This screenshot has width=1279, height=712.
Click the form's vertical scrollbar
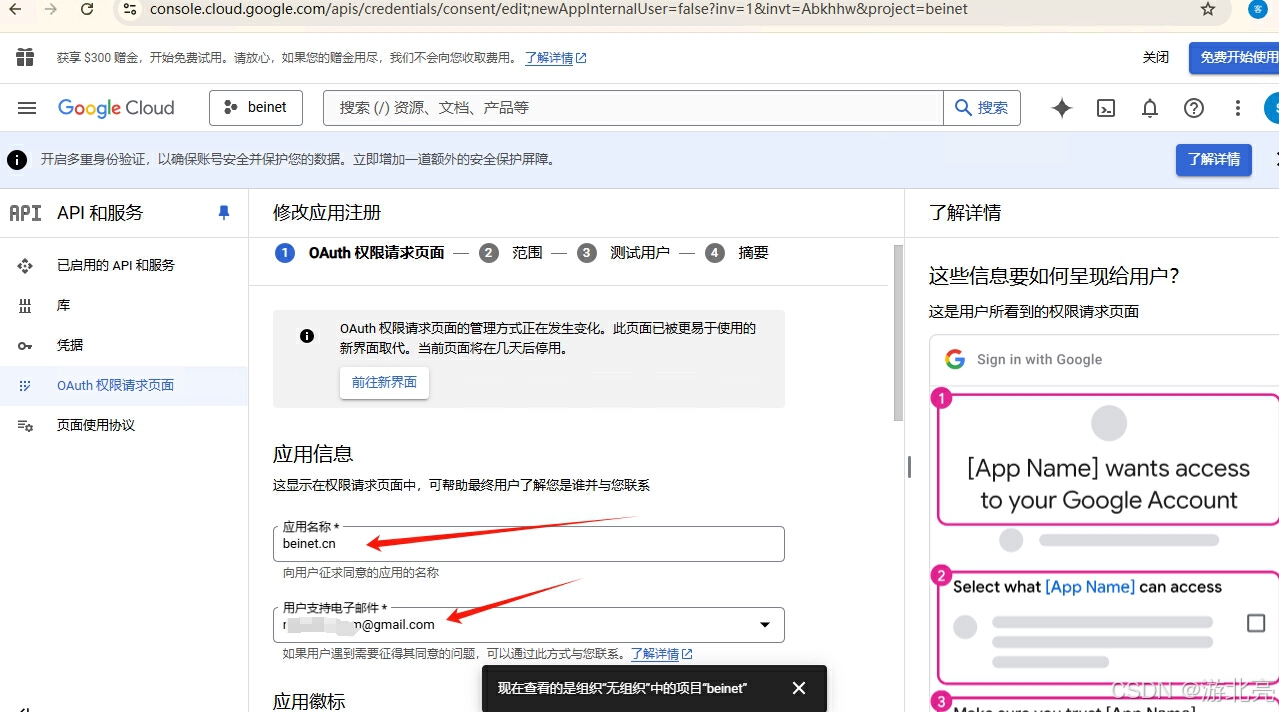[897, 335]
